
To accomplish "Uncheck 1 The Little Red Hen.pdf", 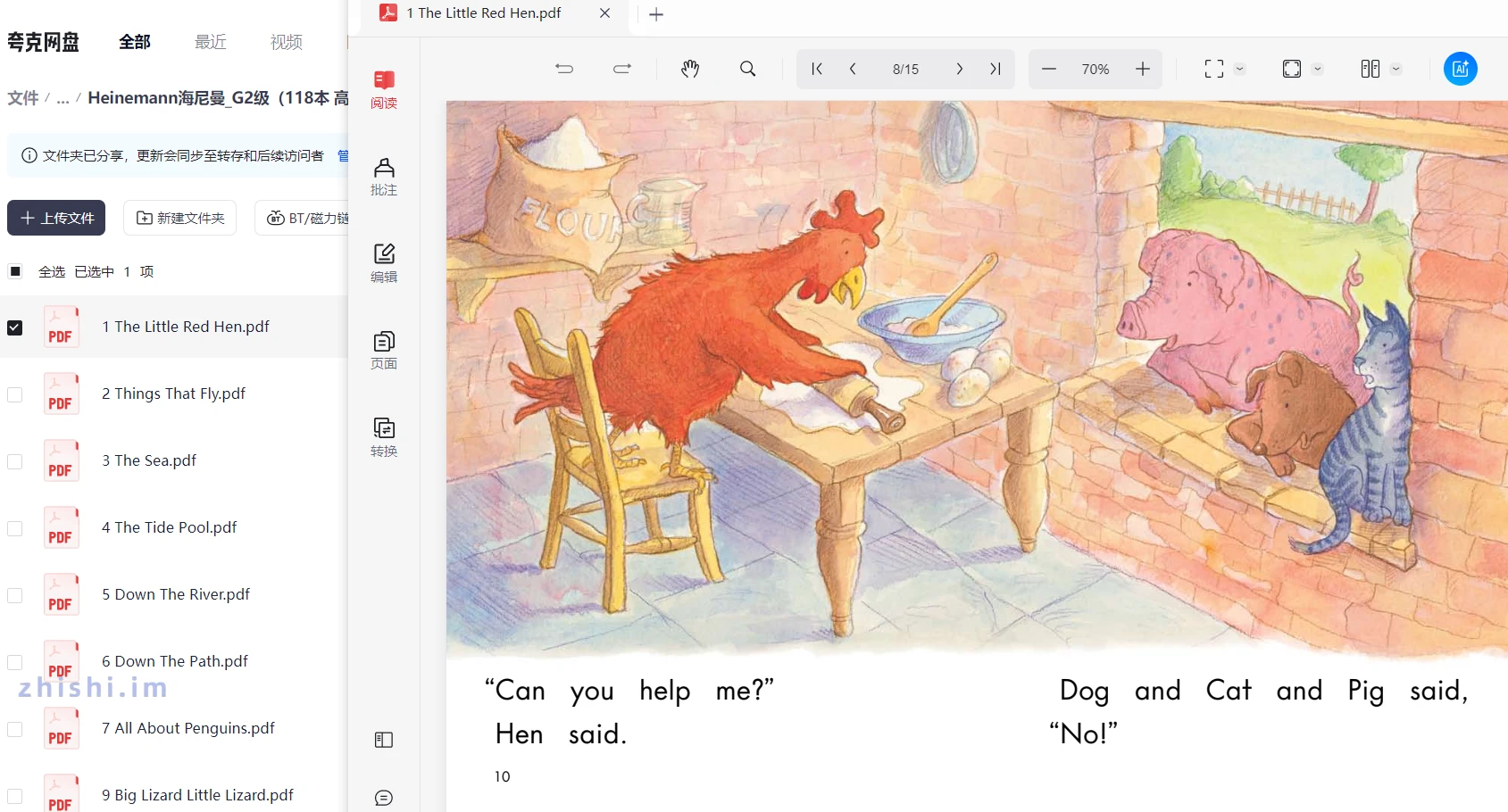I will click(x=15, y=327).
